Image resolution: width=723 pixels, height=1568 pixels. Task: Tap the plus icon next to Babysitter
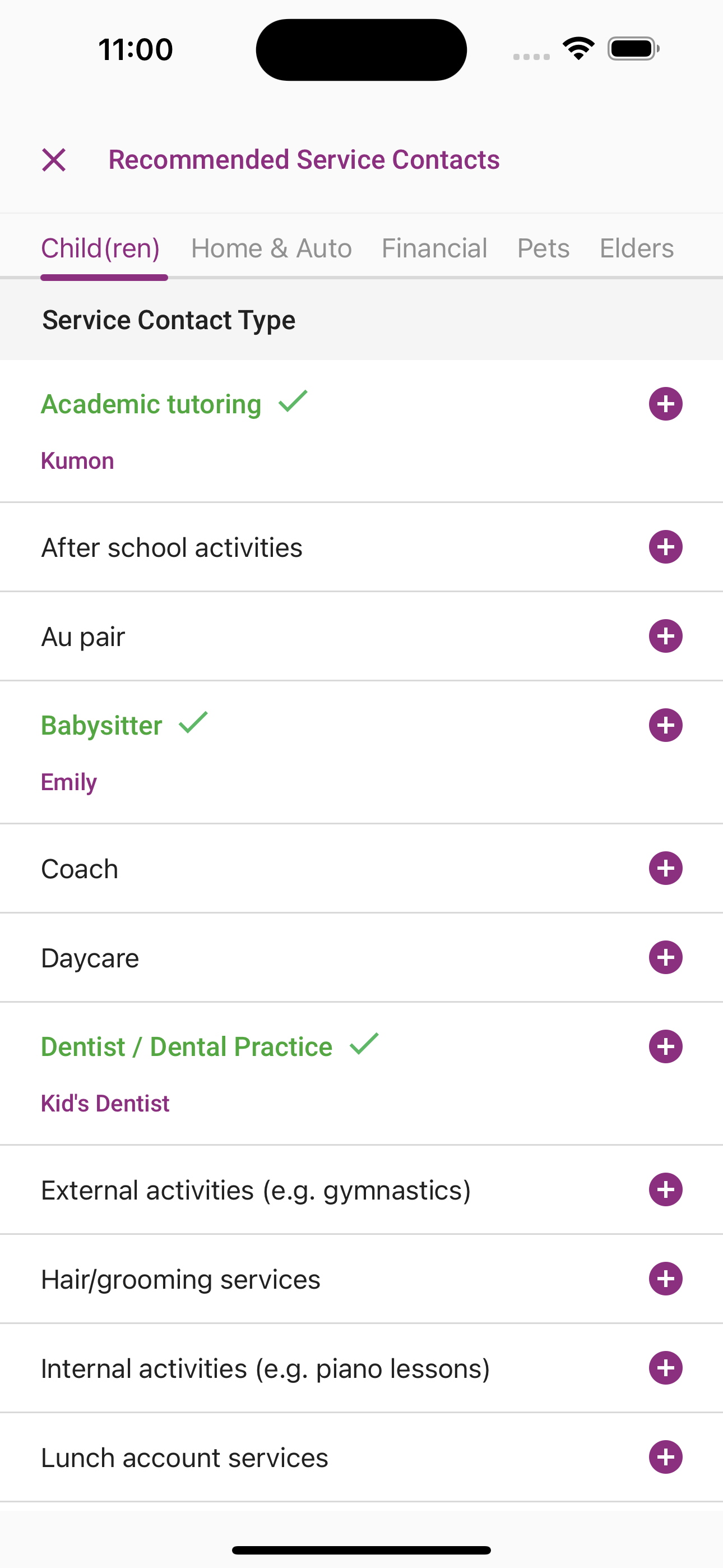click(x=665, y=725)
